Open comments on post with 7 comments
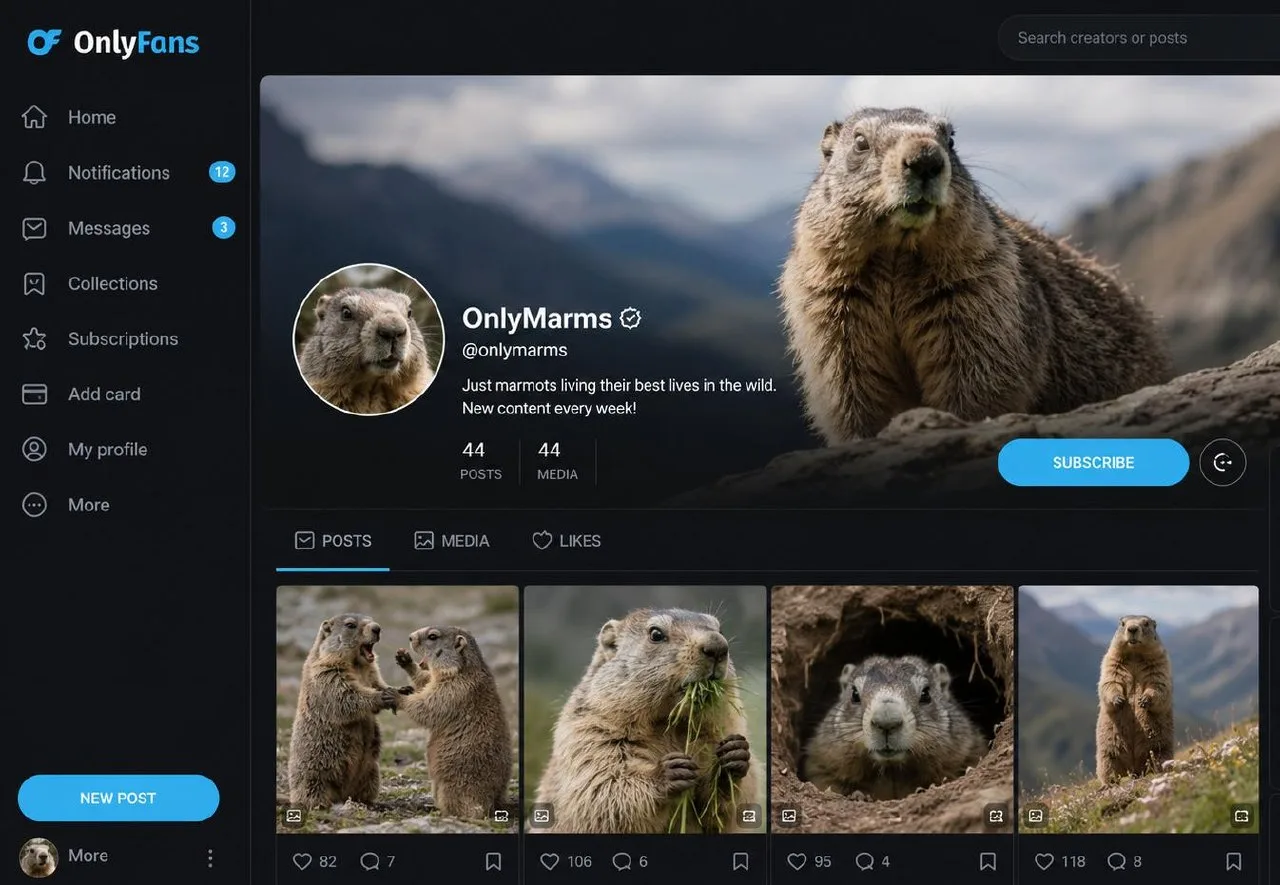 [369, 861]
